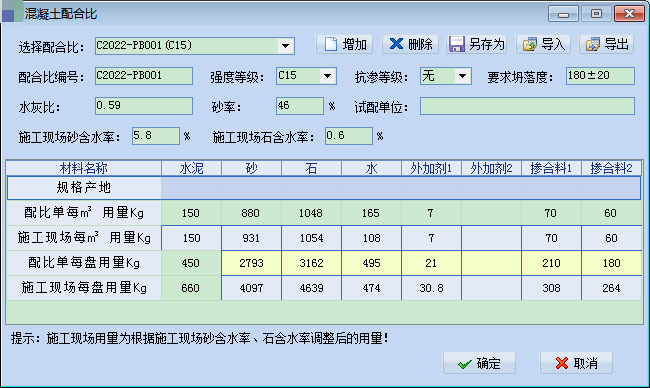Select the 水泥 cell in 规格产地 row

(192, 188)
